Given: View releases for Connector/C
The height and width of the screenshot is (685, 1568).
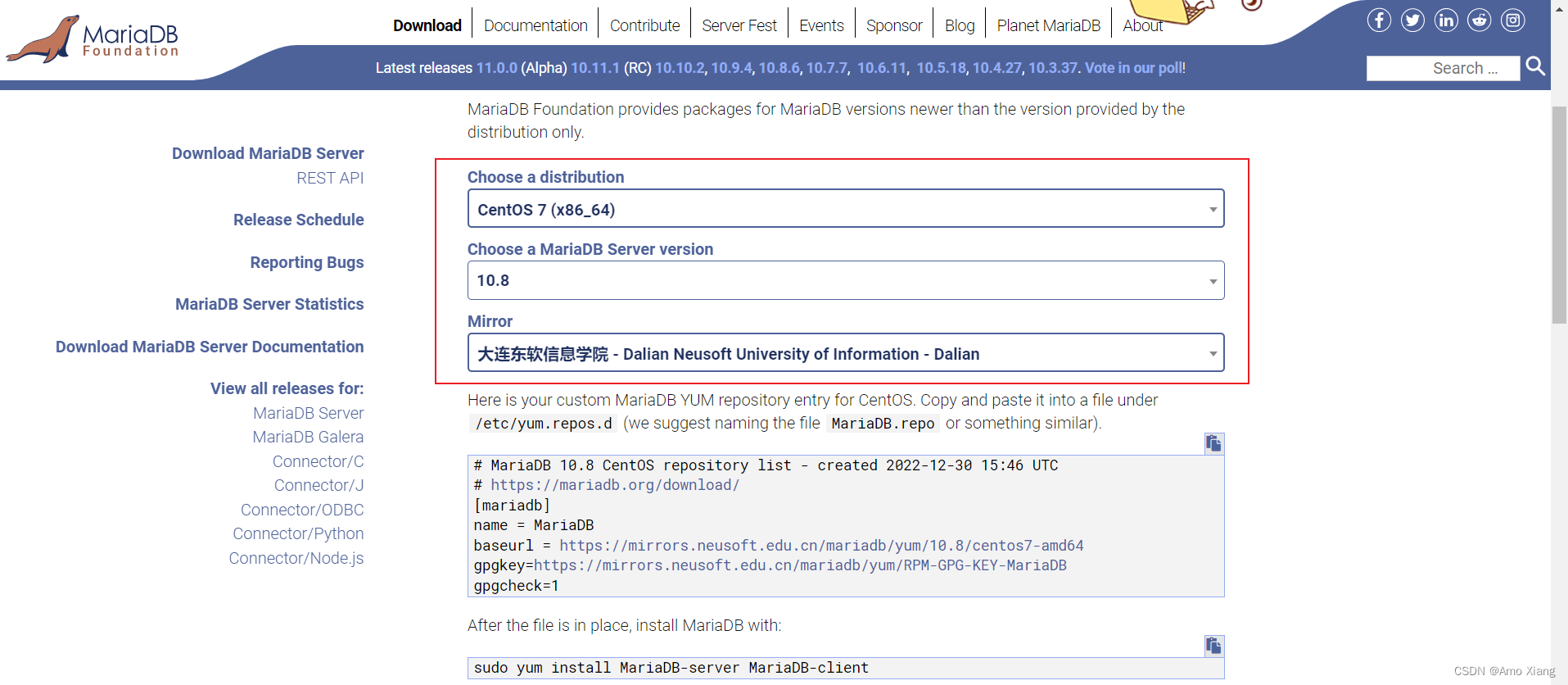Looking at the screenshot, I should [319, 461].
